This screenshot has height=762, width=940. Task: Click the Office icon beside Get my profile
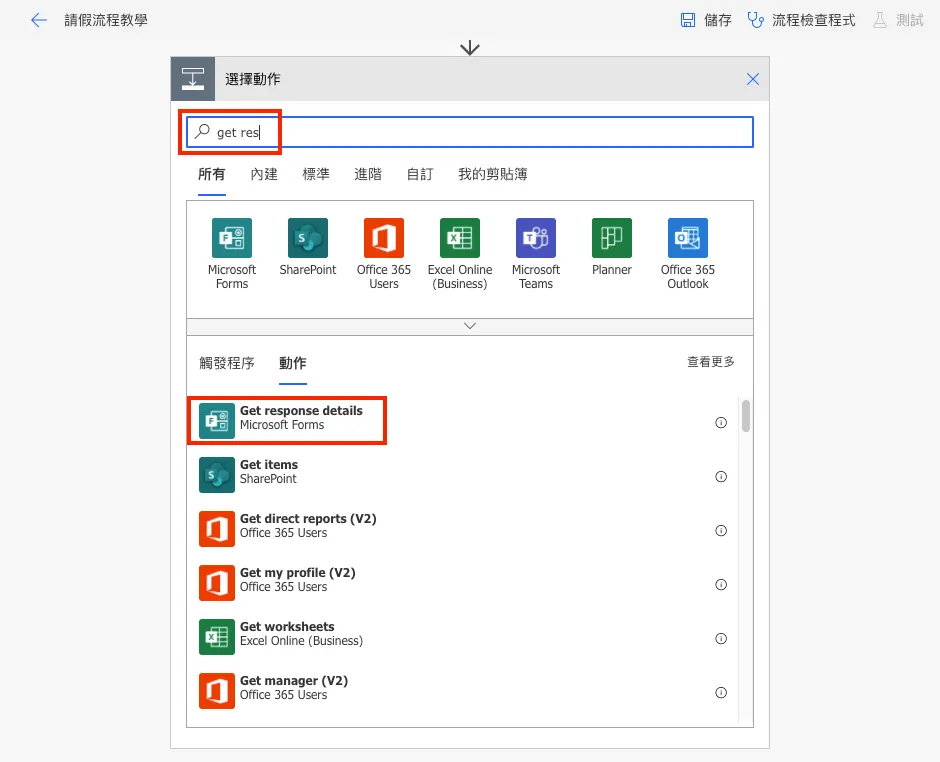coord(217,583)
